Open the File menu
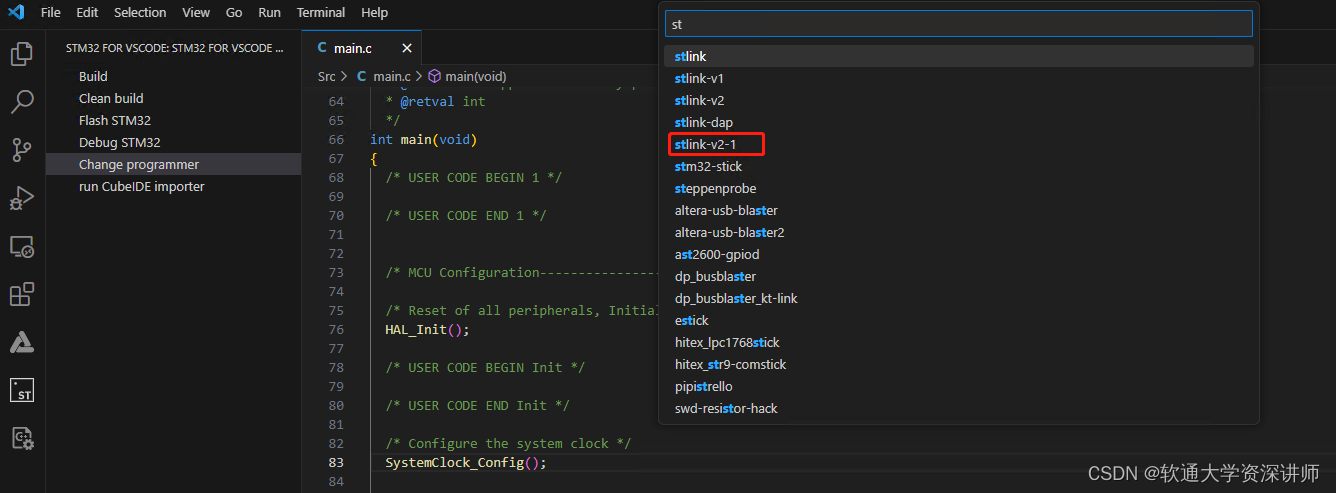The image size is (1336, 493). coord(51,12)
